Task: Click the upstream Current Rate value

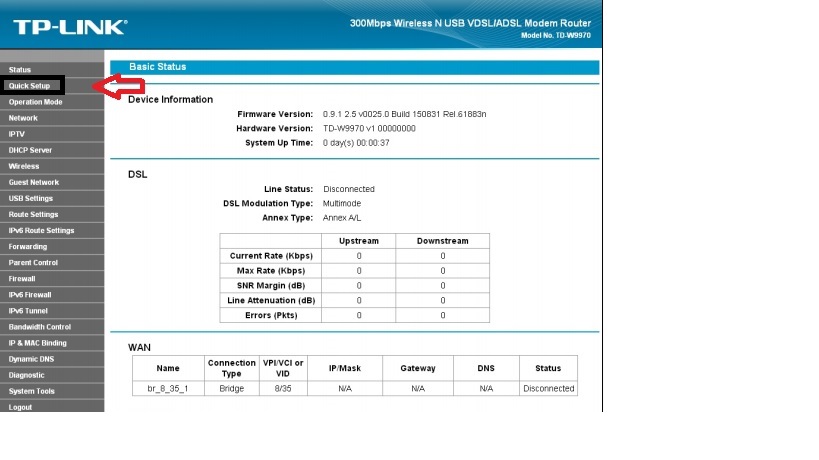Action: coord(359,256)
